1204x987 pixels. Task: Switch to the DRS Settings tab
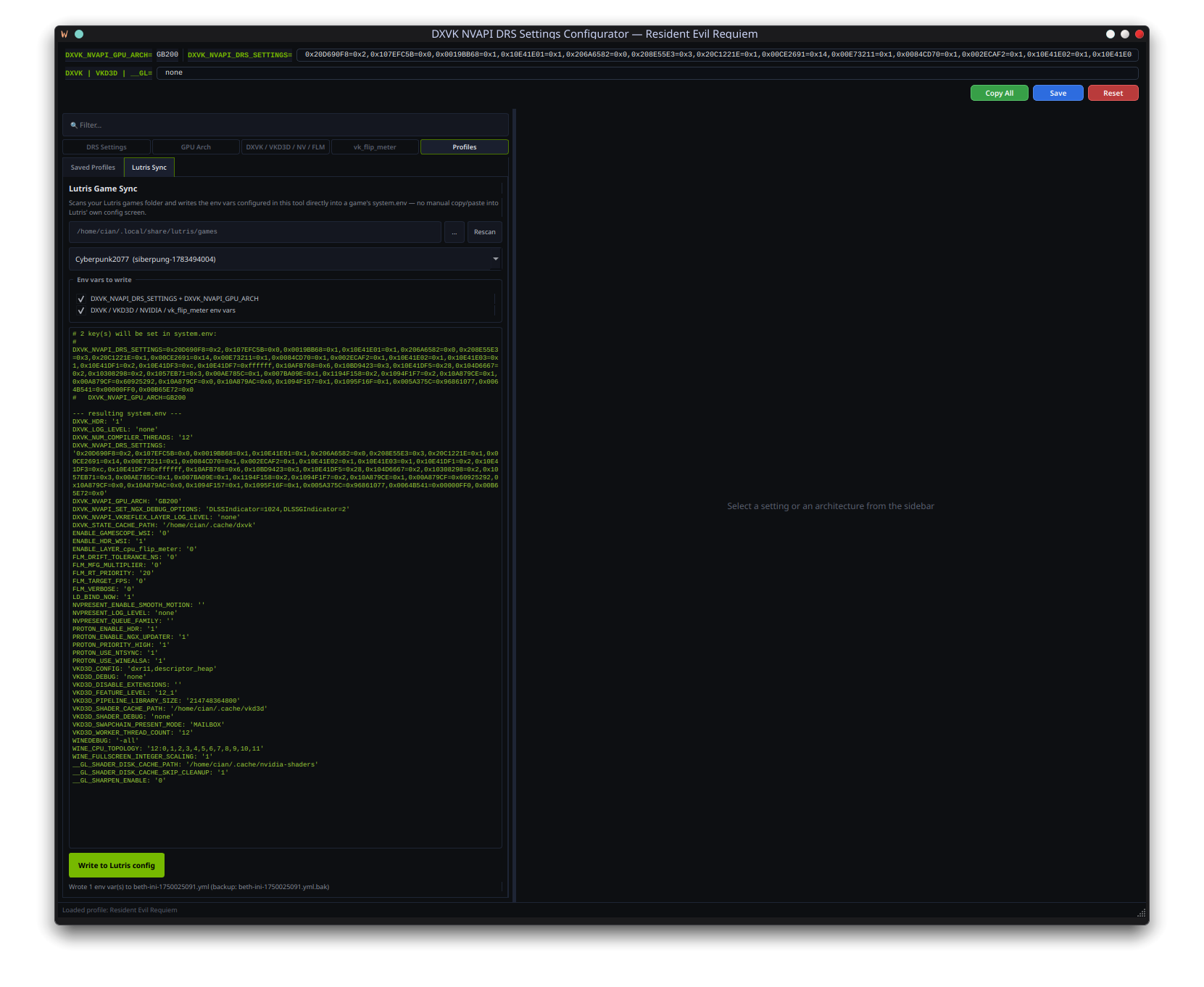(x=107, y=147)
